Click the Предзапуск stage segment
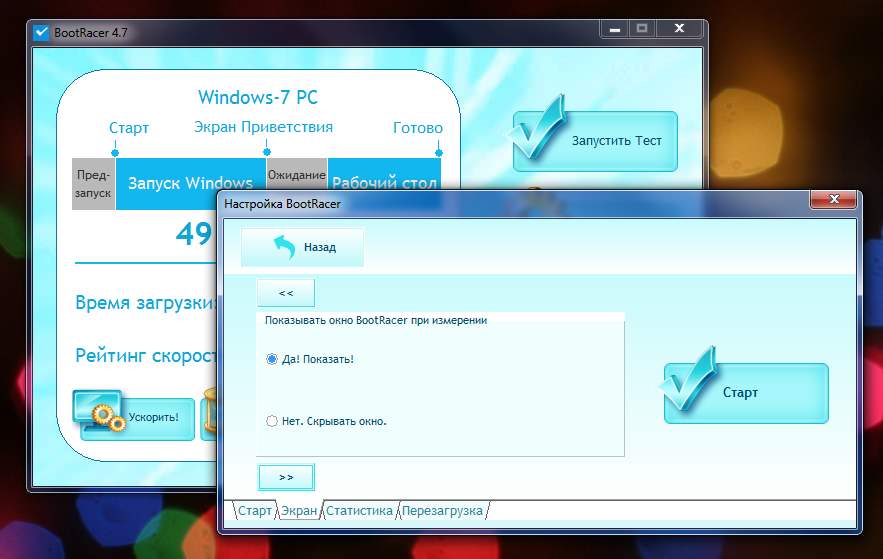The height and width of the screenshot is (559, 883). click(x=93, y=184)
